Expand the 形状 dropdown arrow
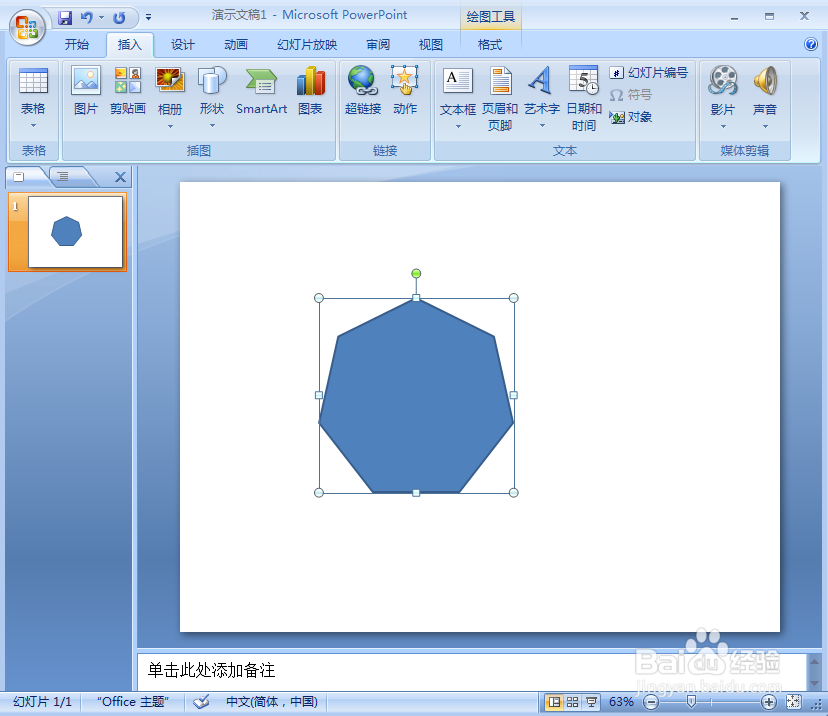The image size is (828, 716). coord(212,126)
